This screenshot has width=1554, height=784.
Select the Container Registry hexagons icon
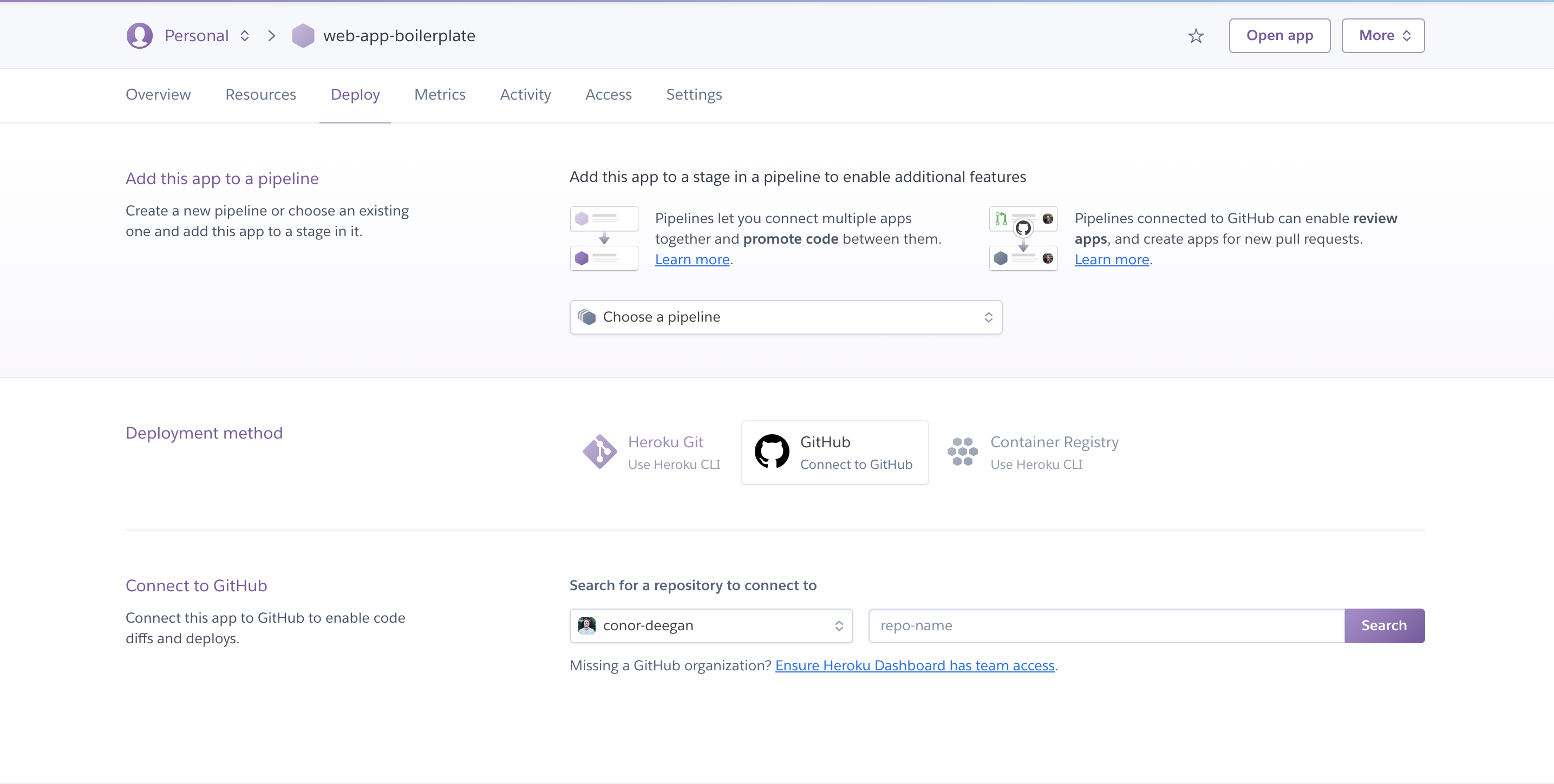[x=962, y=452]
